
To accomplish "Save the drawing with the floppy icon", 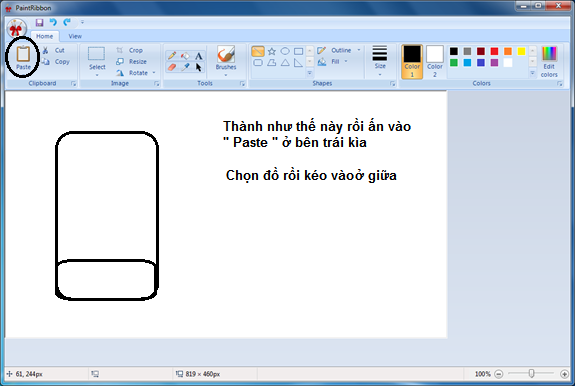I will coord(39,22).
